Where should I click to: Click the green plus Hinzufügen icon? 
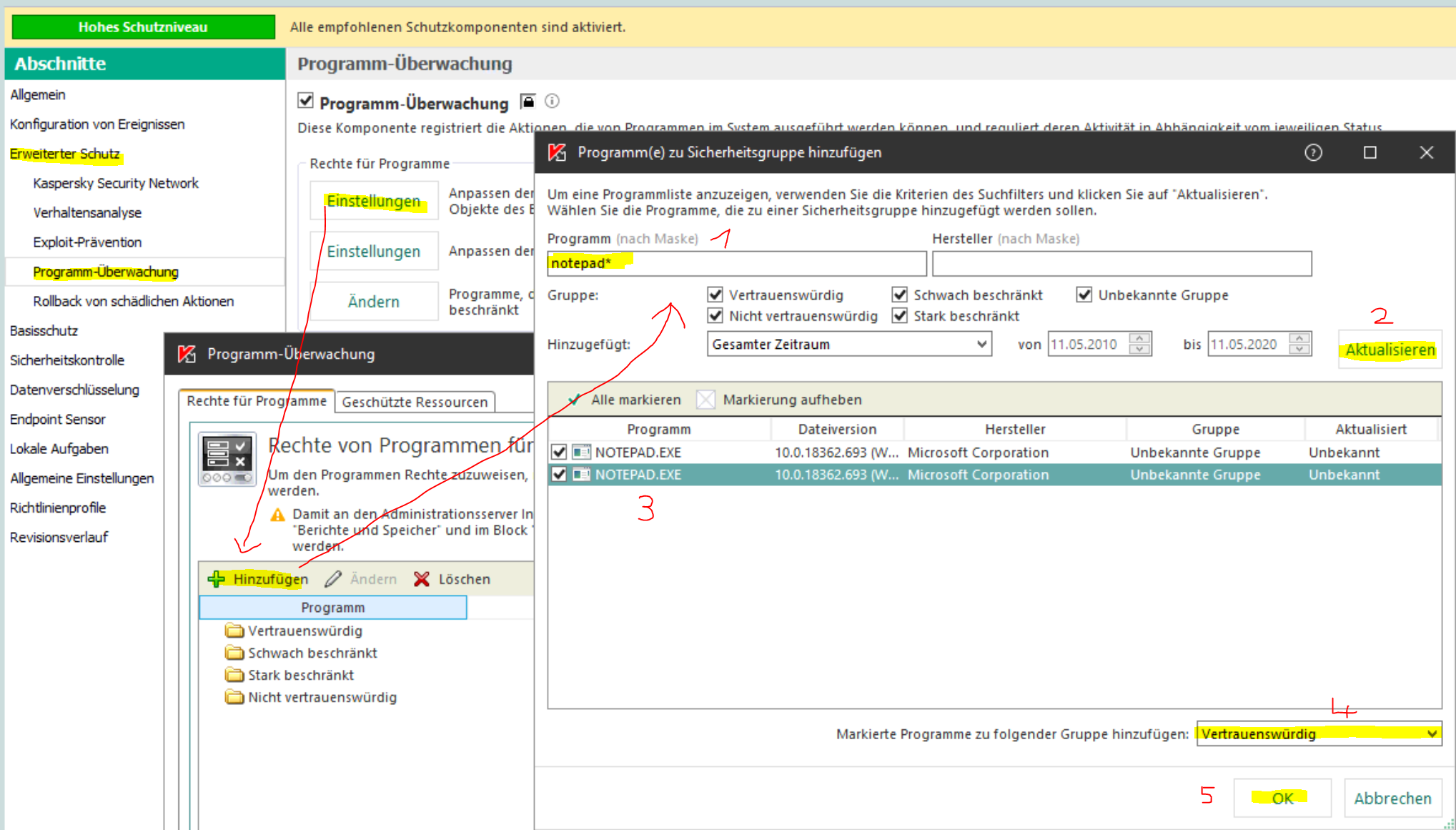tap(217, 579)
